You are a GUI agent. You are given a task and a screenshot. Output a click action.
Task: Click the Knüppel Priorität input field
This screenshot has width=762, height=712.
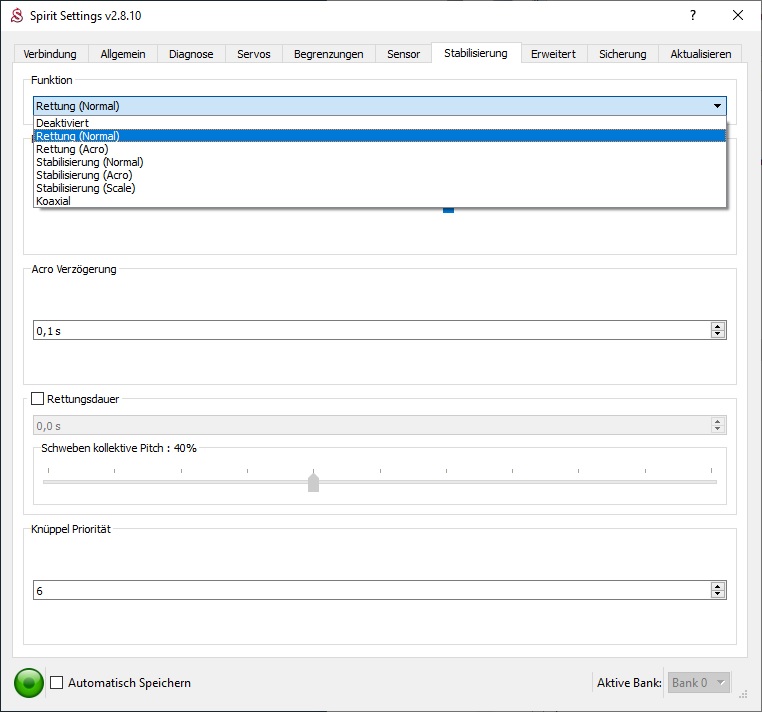tap(370, 590)
